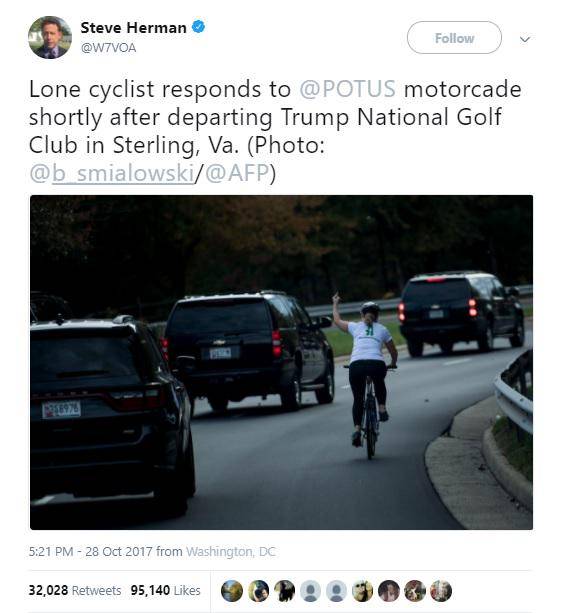Open the last liker's avatar
This screenshot has width=561, height=613.
pos(441,590)
